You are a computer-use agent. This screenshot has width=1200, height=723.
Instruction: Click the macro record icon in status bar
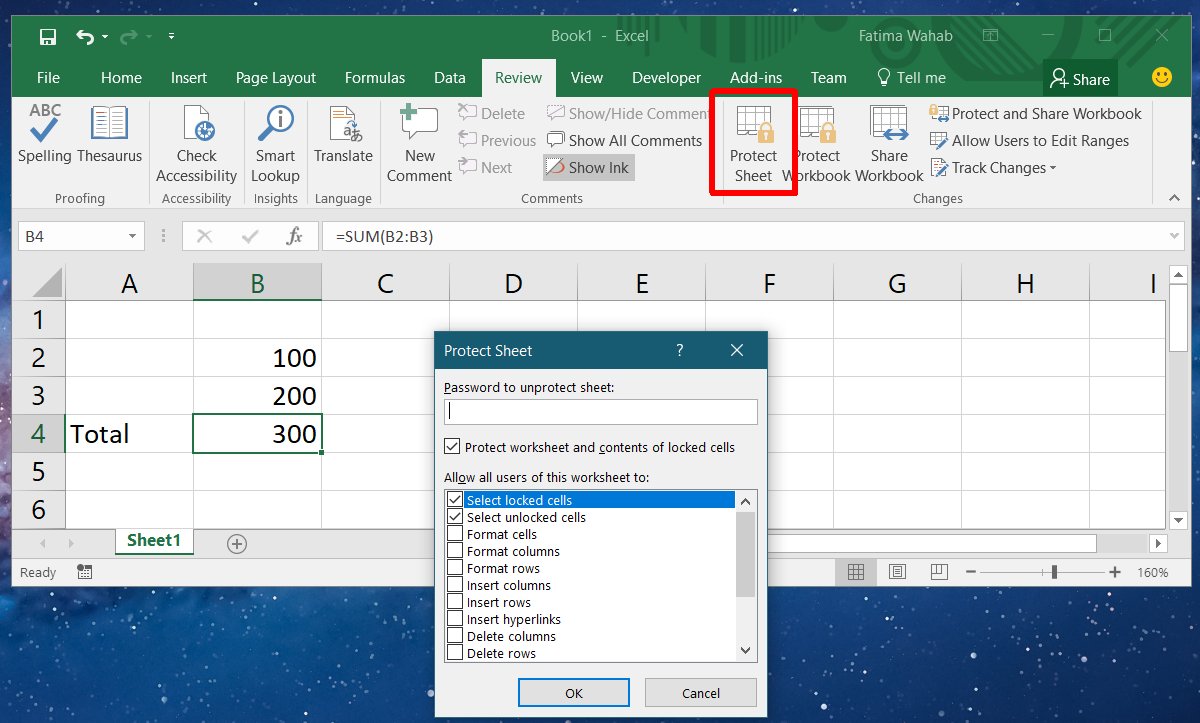coord(84,572)
